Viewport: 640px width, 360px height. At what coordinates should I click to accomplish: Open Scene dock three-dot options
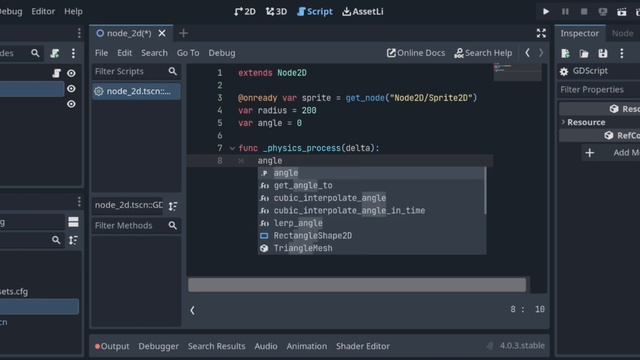(x=73, y=53)
